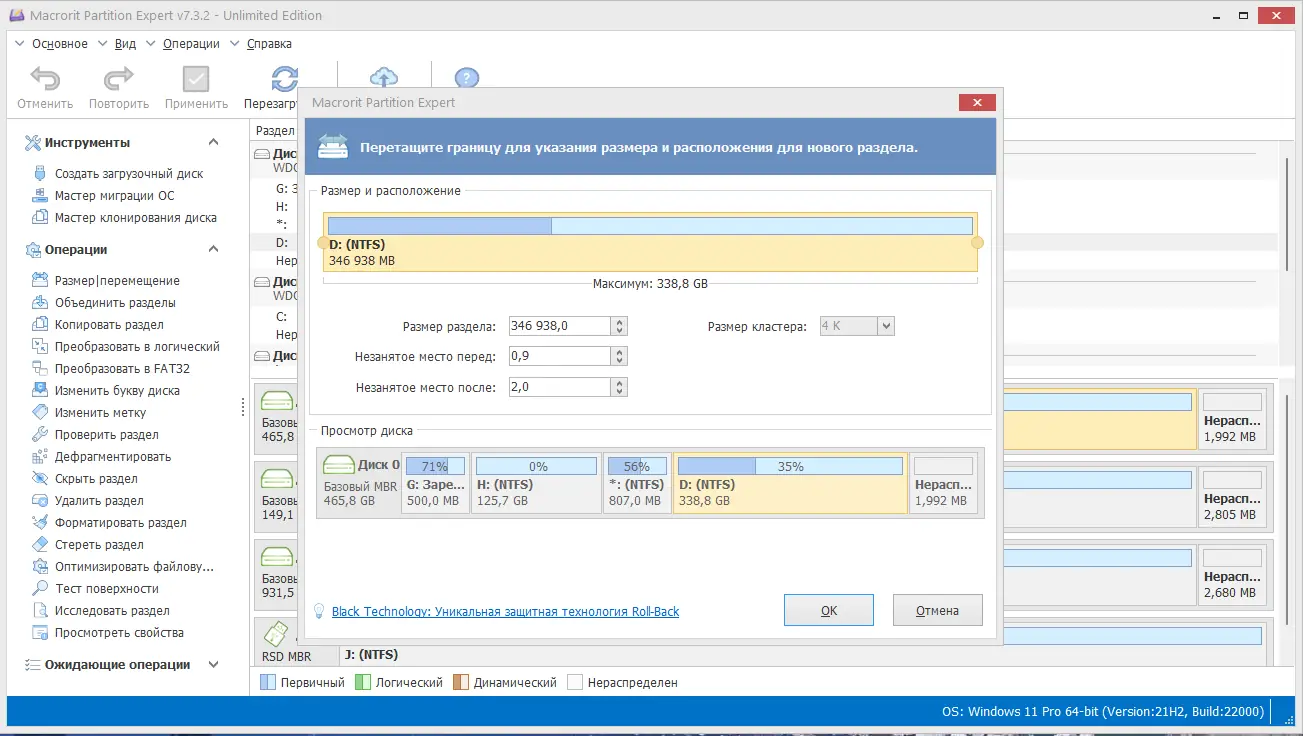The height and width of the screenshot is (736, 1303).
Task: Open the Black Technology Roll-Back link
Action: (x=505, y=612)
